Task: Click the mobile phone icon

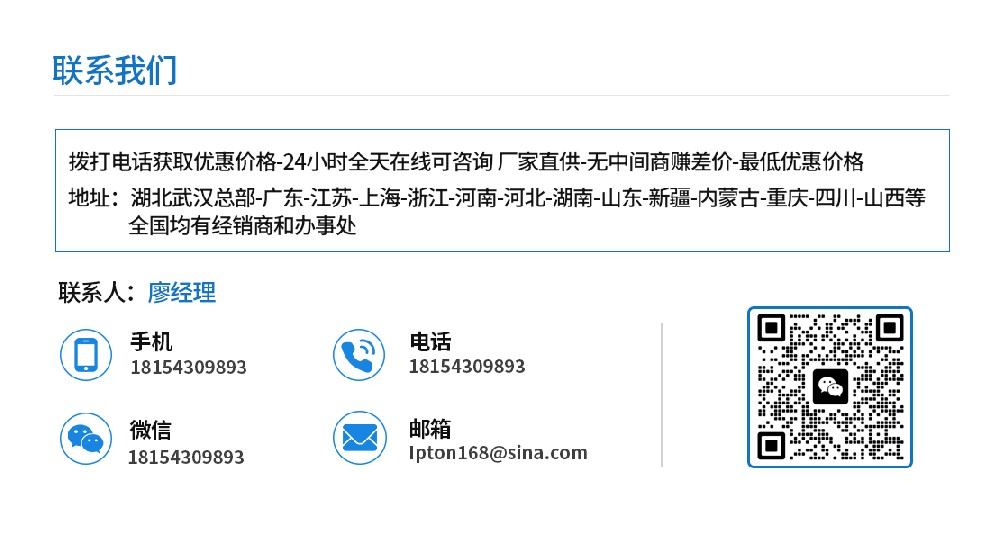Action: tap(86, 355)
